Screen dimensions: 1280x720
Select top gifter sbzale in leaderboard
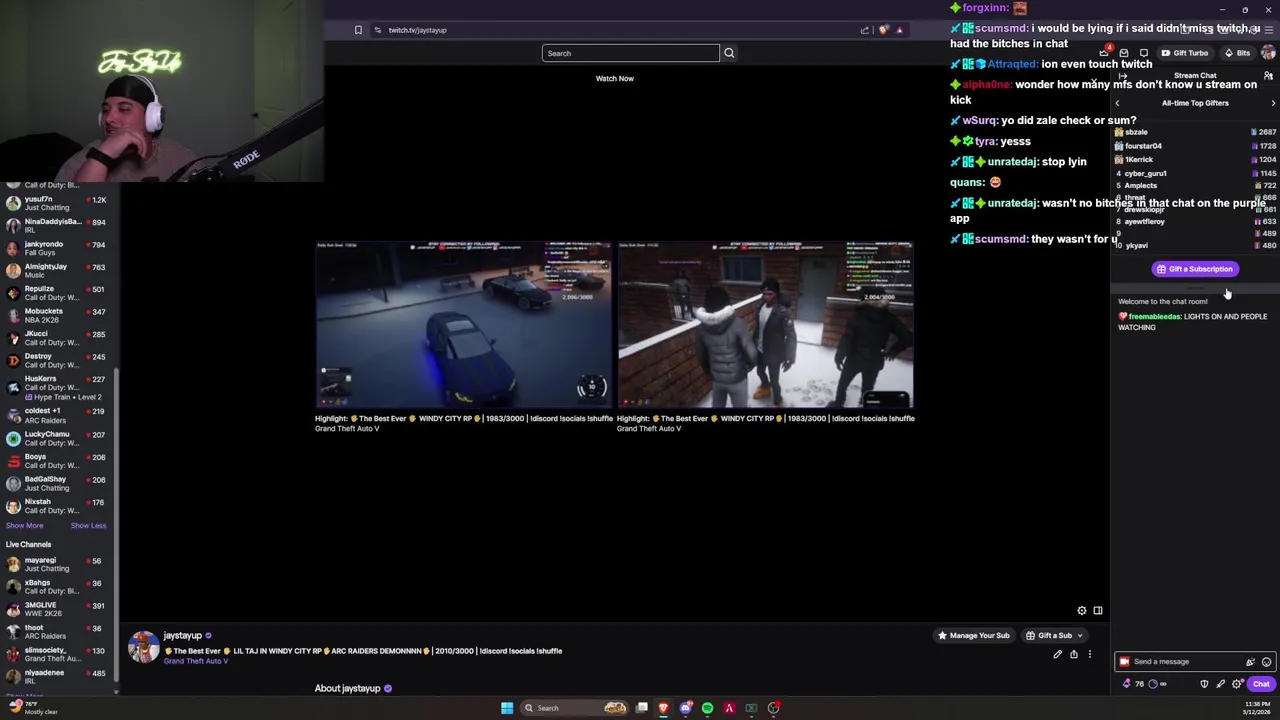tap(1195, 132)
